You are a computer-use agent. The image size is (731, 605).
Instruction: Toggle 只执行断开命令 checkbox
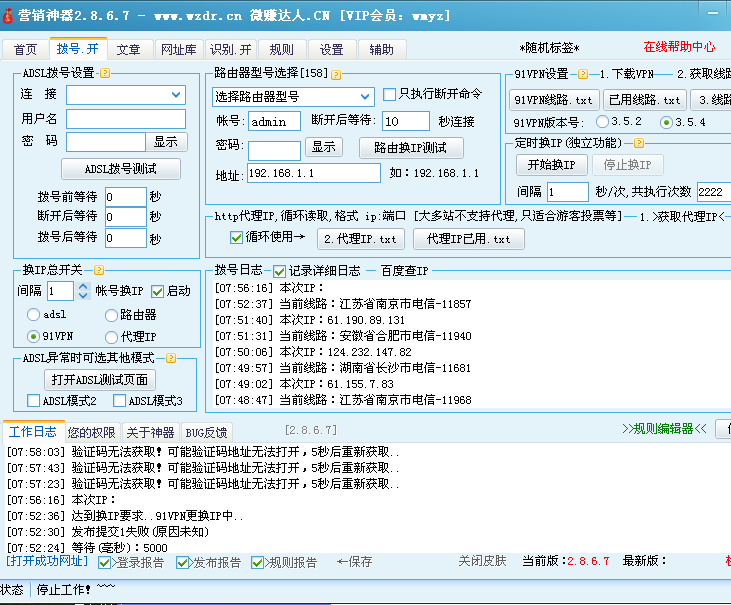[389, 94]
